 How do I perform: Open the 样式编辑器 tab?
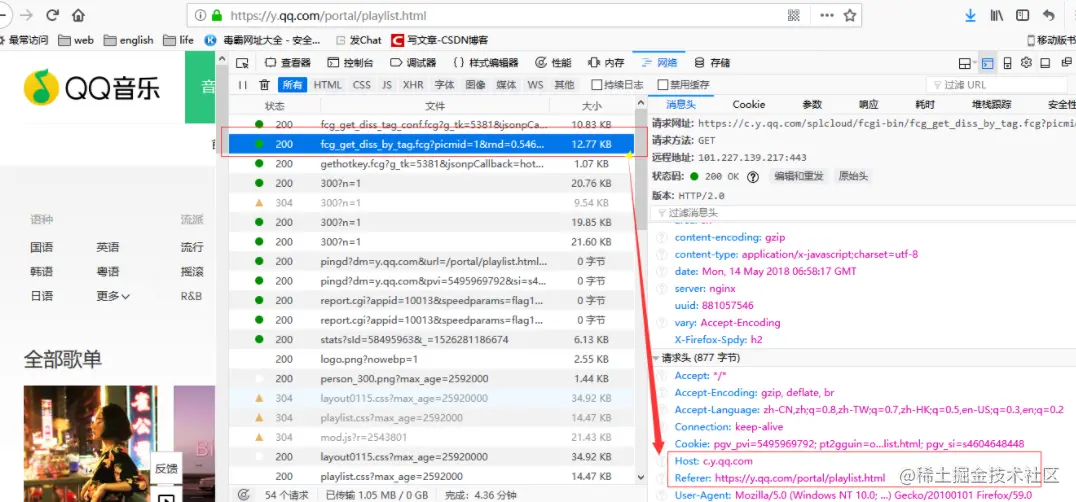[486, 63]
